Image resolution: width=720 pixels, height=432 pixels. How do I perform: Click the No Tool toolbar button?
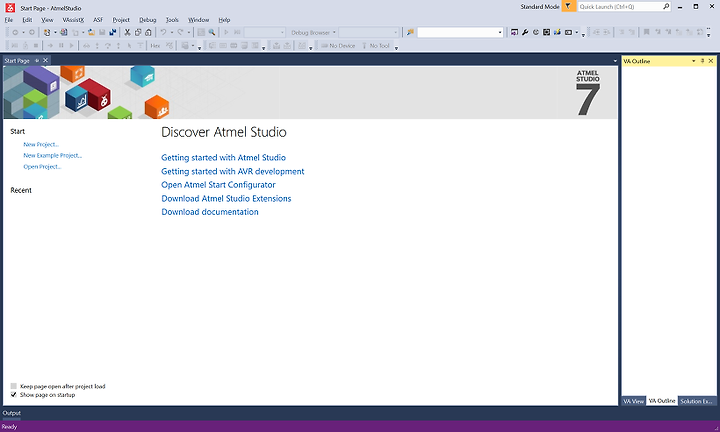click(376, 45)
